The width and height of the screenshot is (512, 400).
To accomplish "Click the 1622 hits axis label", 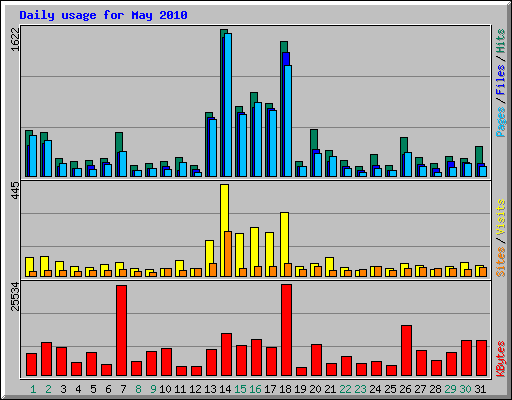I will (15, 39).
